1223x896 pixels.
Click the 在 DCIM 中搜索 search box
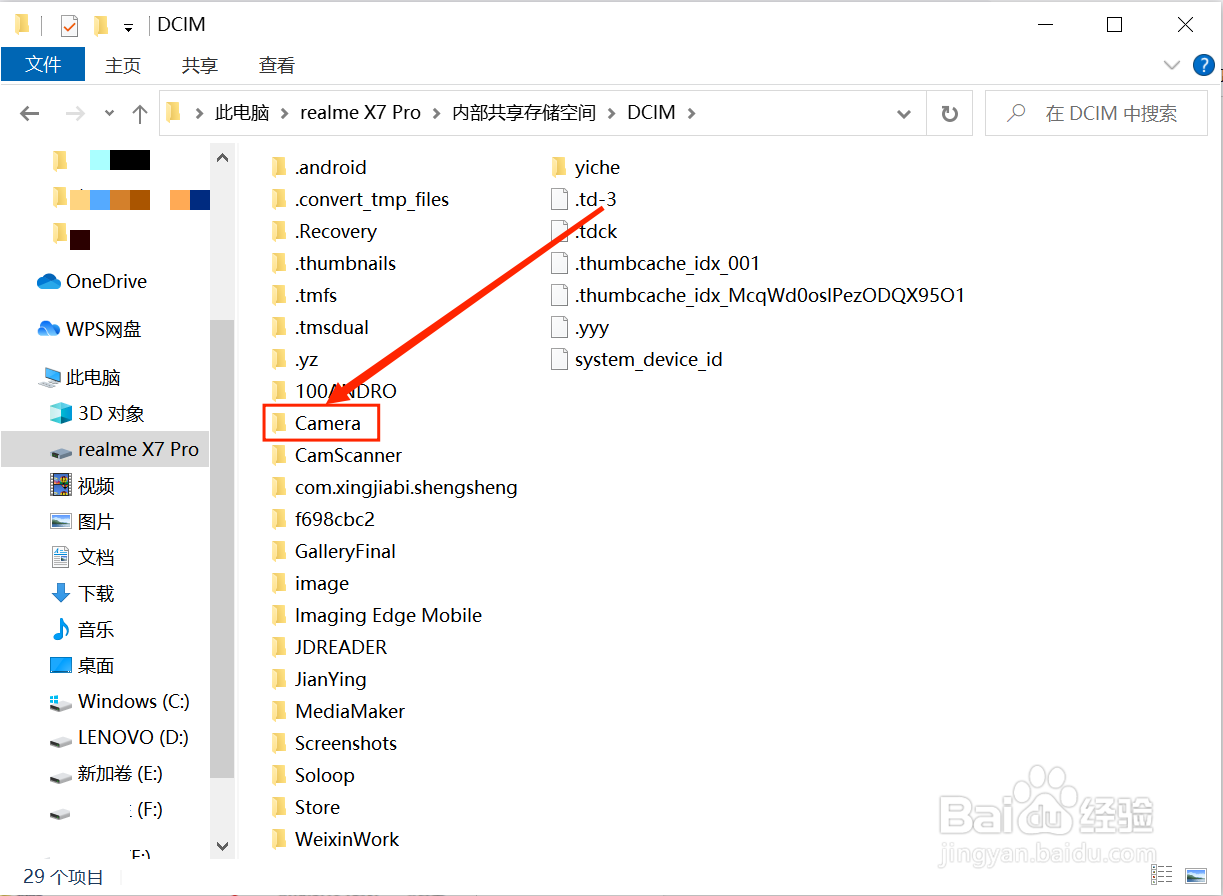1097,114
